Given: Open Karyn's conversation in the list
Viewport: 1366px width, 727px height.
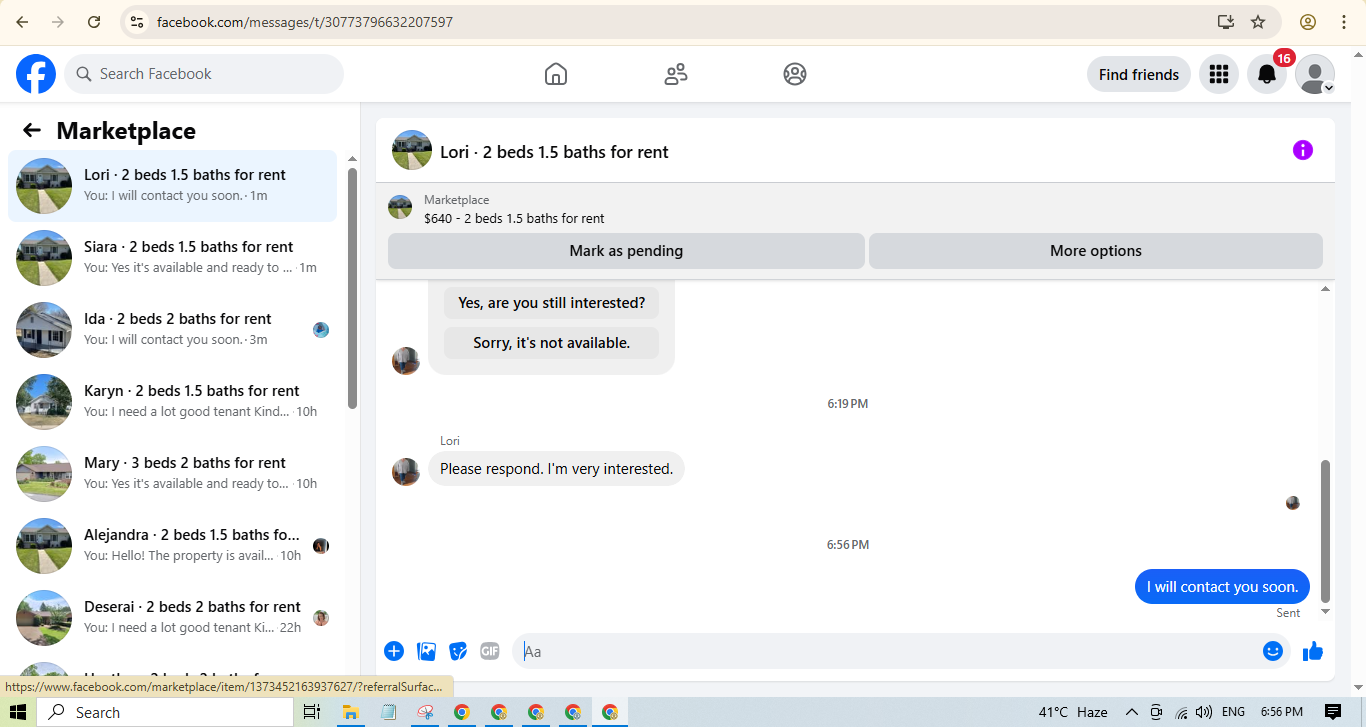Looking at the screenshot, I should [x=172, y=402].
